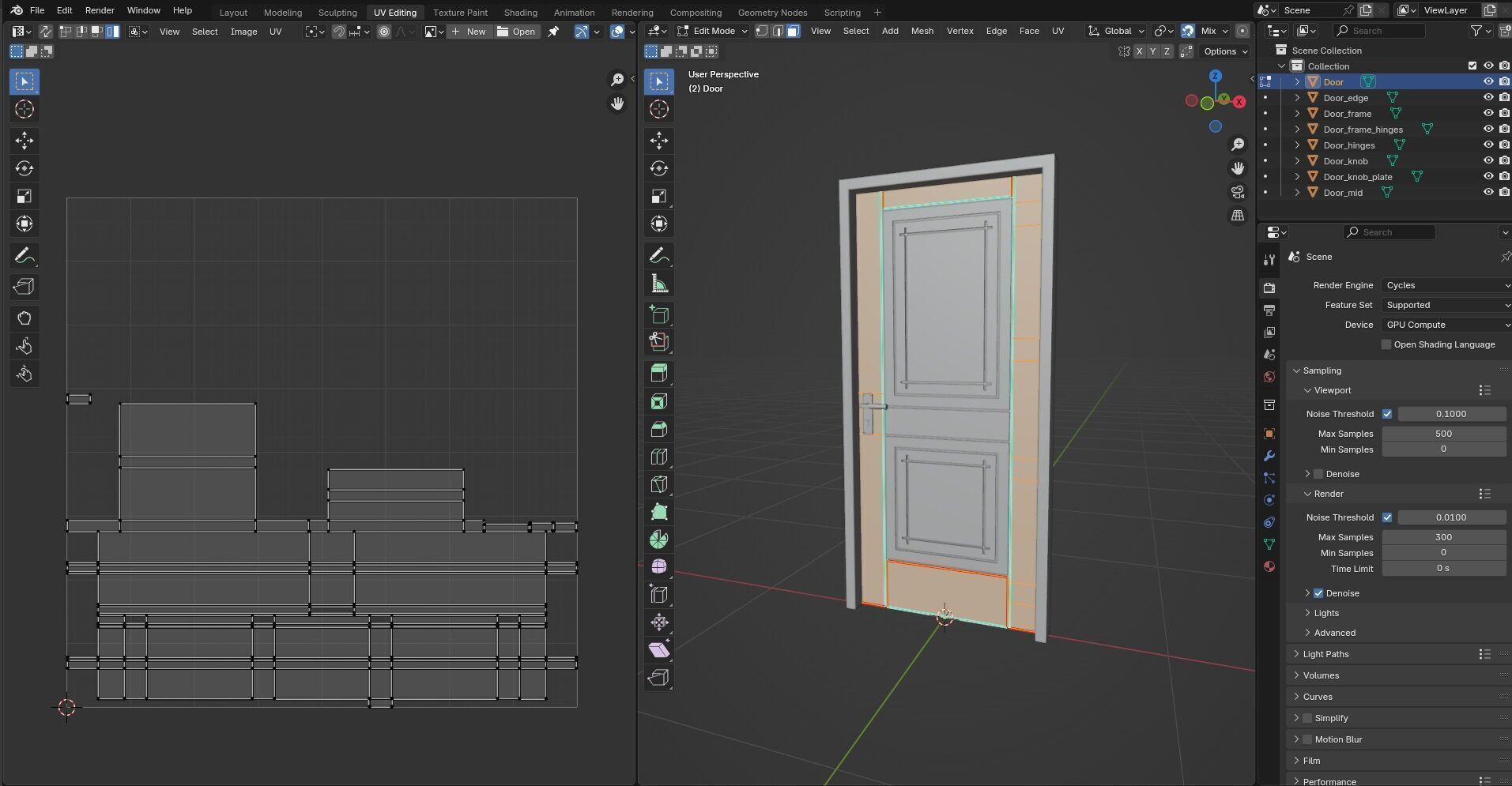Switch to orthographic view with grid icon
Screen dimensions: 1512x786
[x=1238, y=216]
